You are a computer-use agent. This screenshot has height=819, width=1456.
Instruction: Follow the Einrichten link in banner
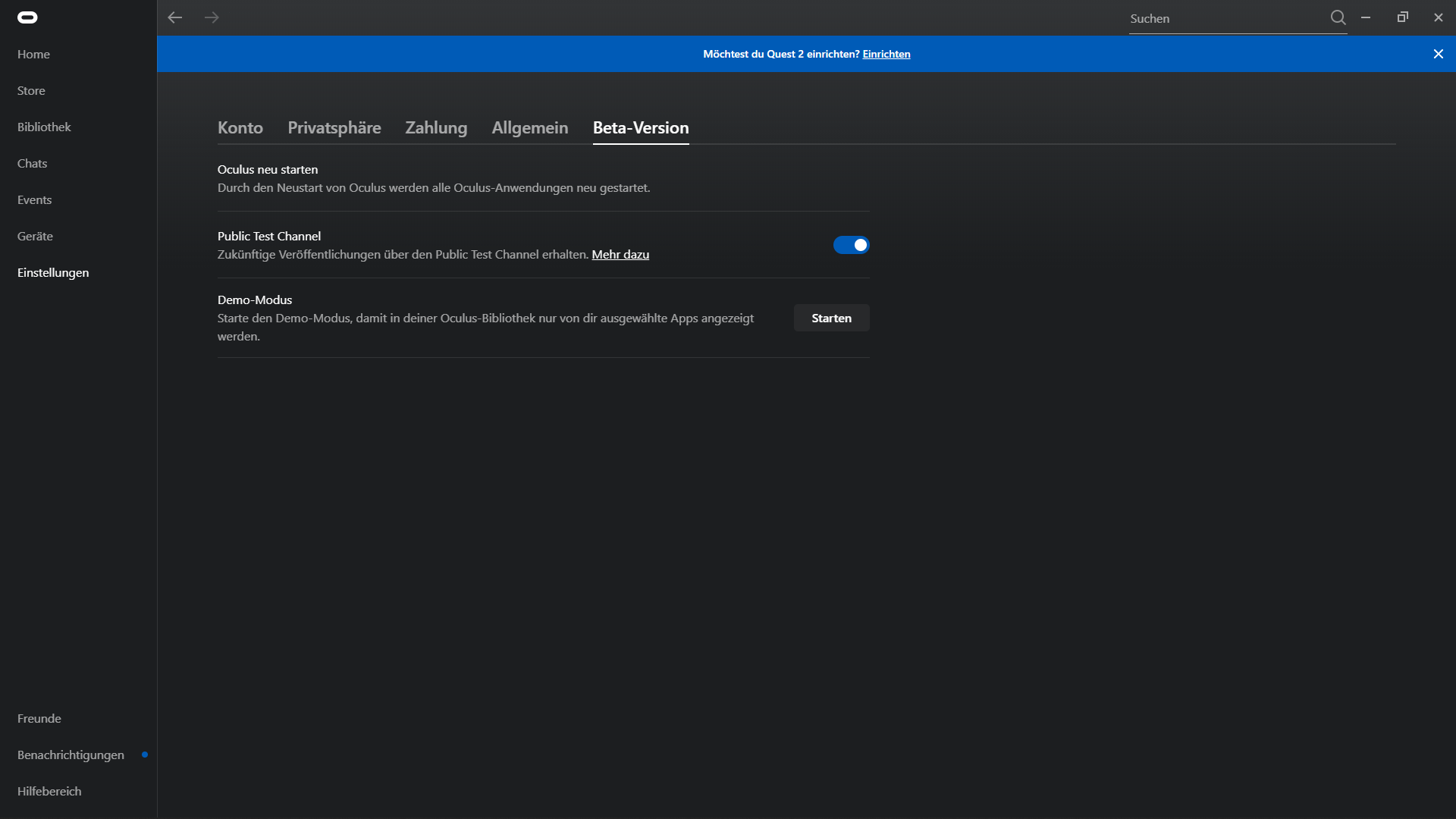coord(886,54)
